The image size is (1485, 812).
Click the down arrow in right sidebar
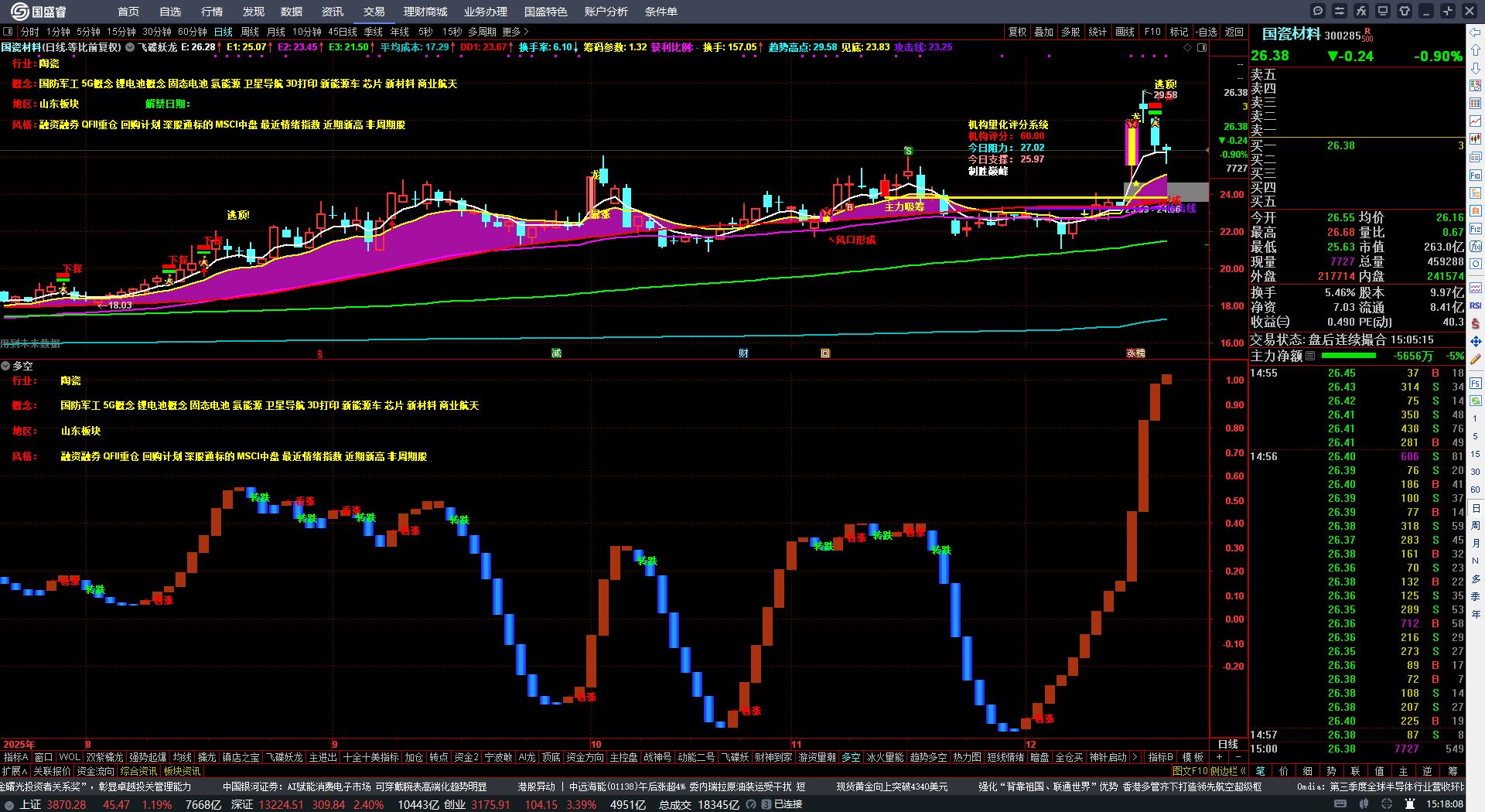pyautogui.click(x=1476, y=68)
